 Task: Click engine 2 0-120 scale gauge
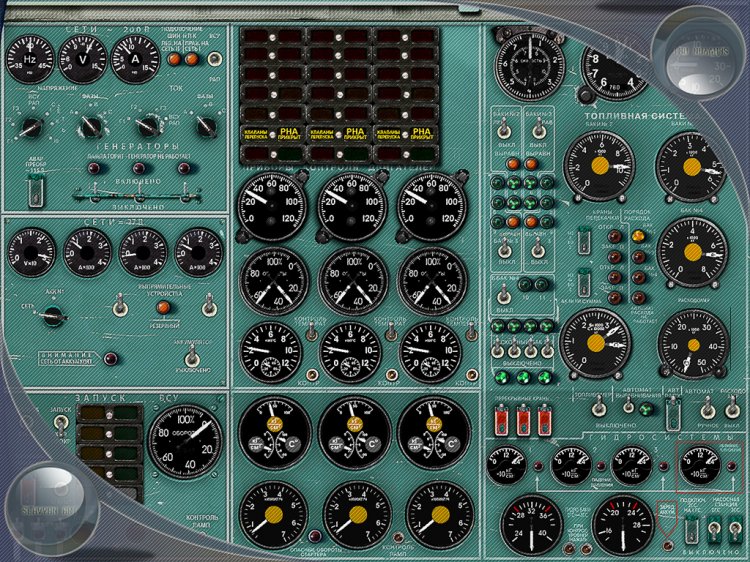tap(352, 206)
